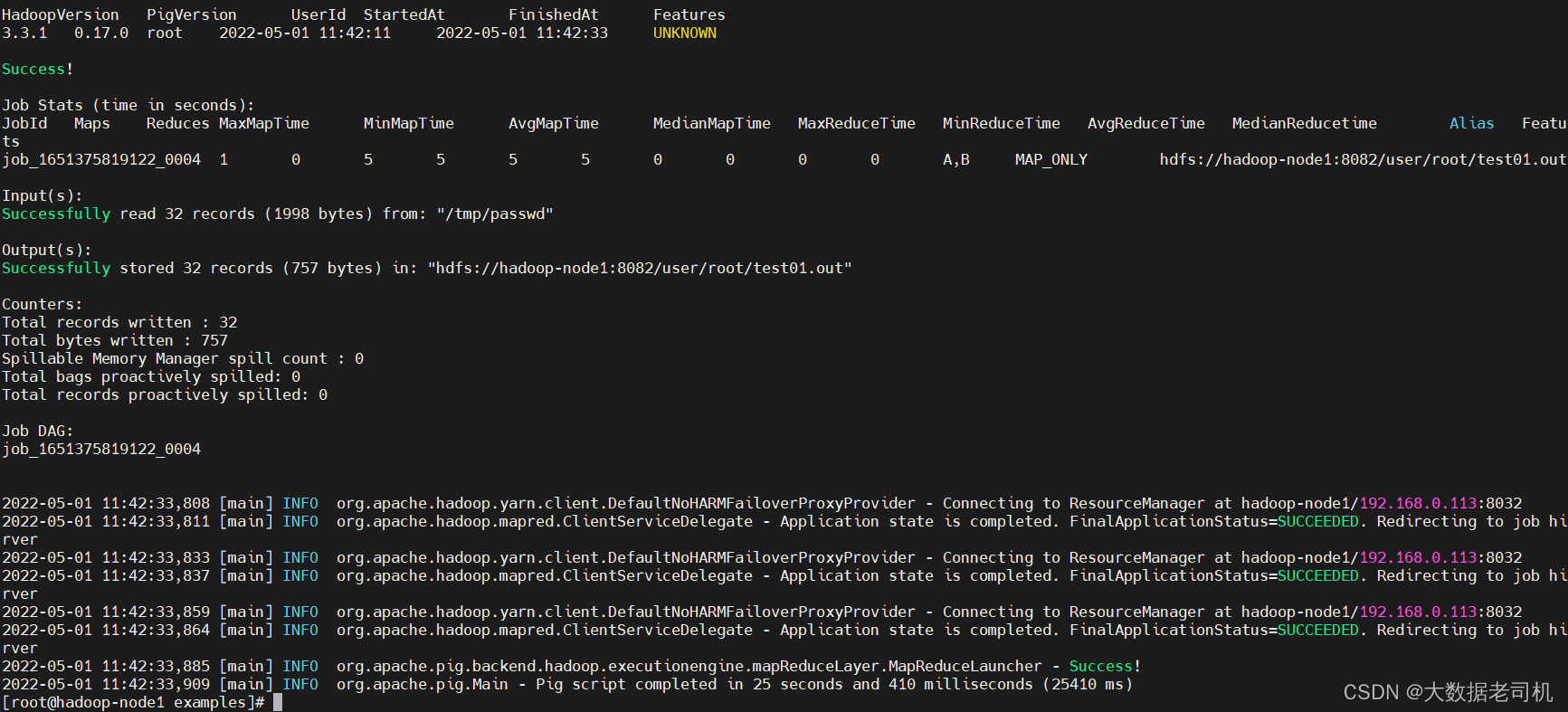
Task: Click the "/tmp/passwd" input path
Action: pyautogui.click(x=495, y=214)
